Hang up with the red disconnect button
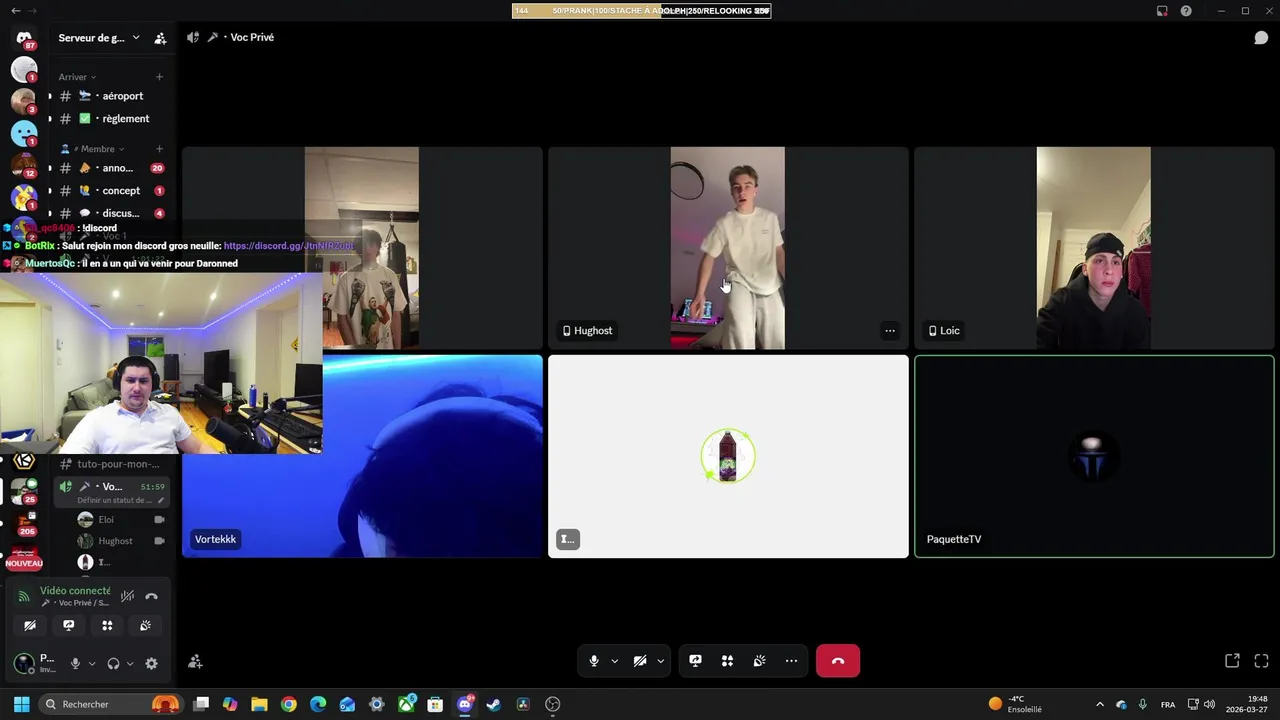The height and width of the screenshot is (720, 1280). [x=838, y=661]
